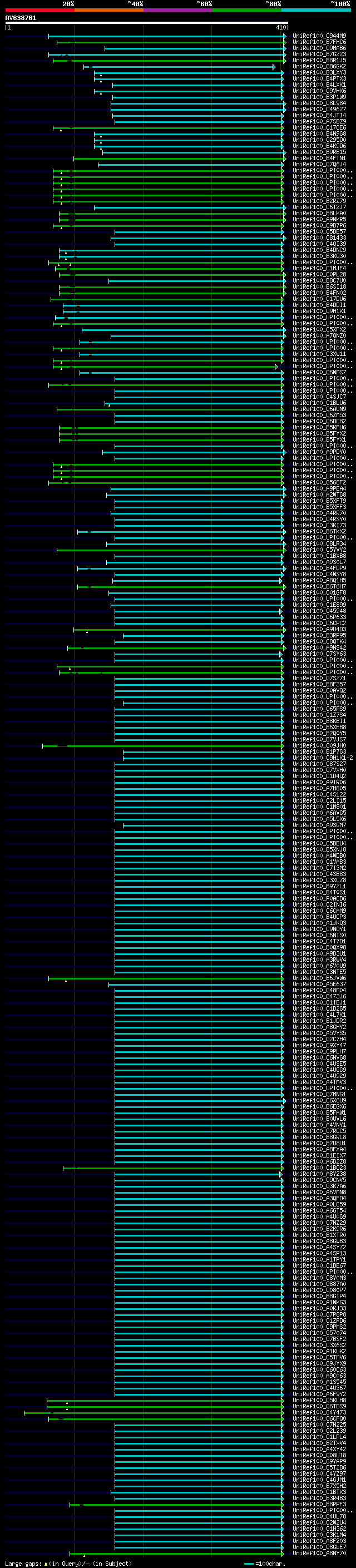Click the cyan ~100% identity legend segment
356x1568 pixels.
click(316, 11)
